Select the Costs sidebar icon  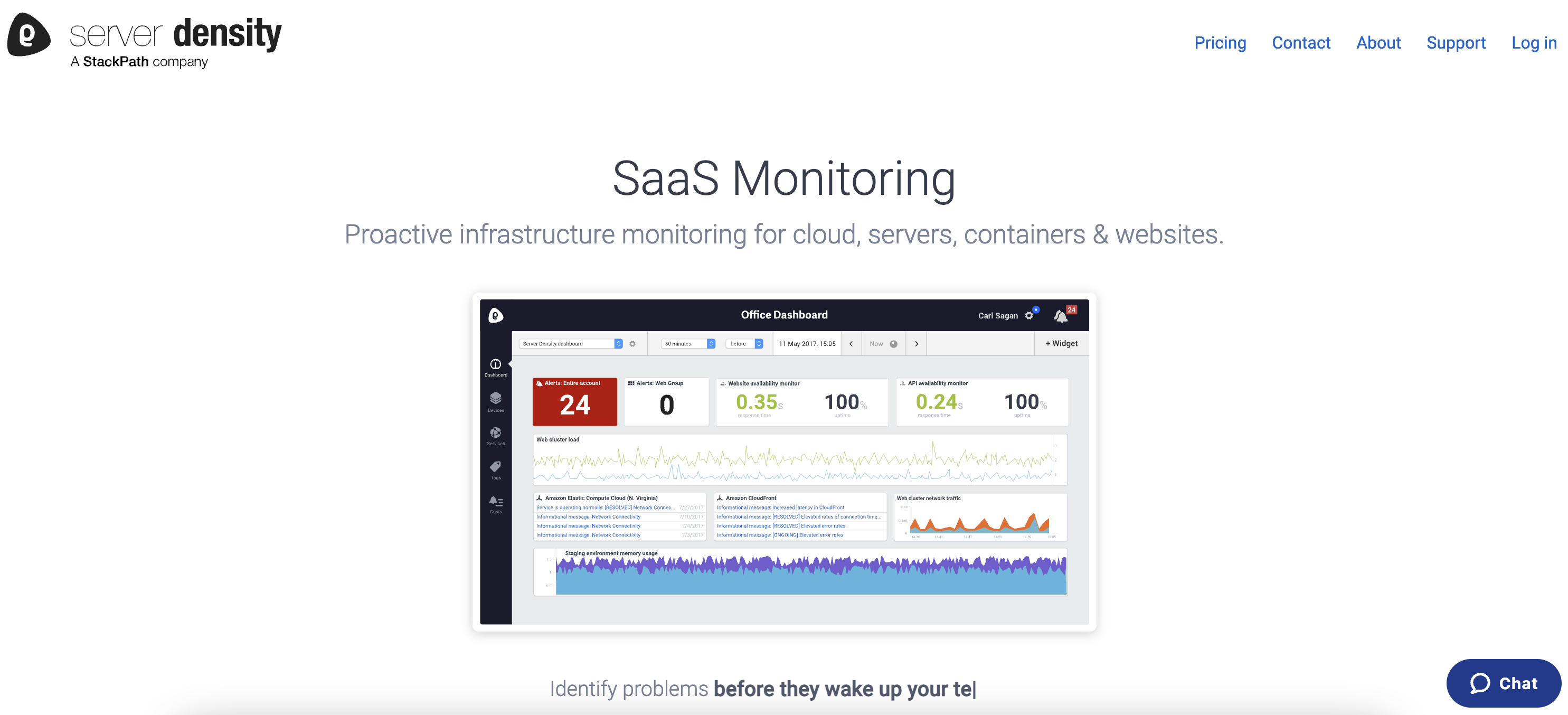[496, 504]
